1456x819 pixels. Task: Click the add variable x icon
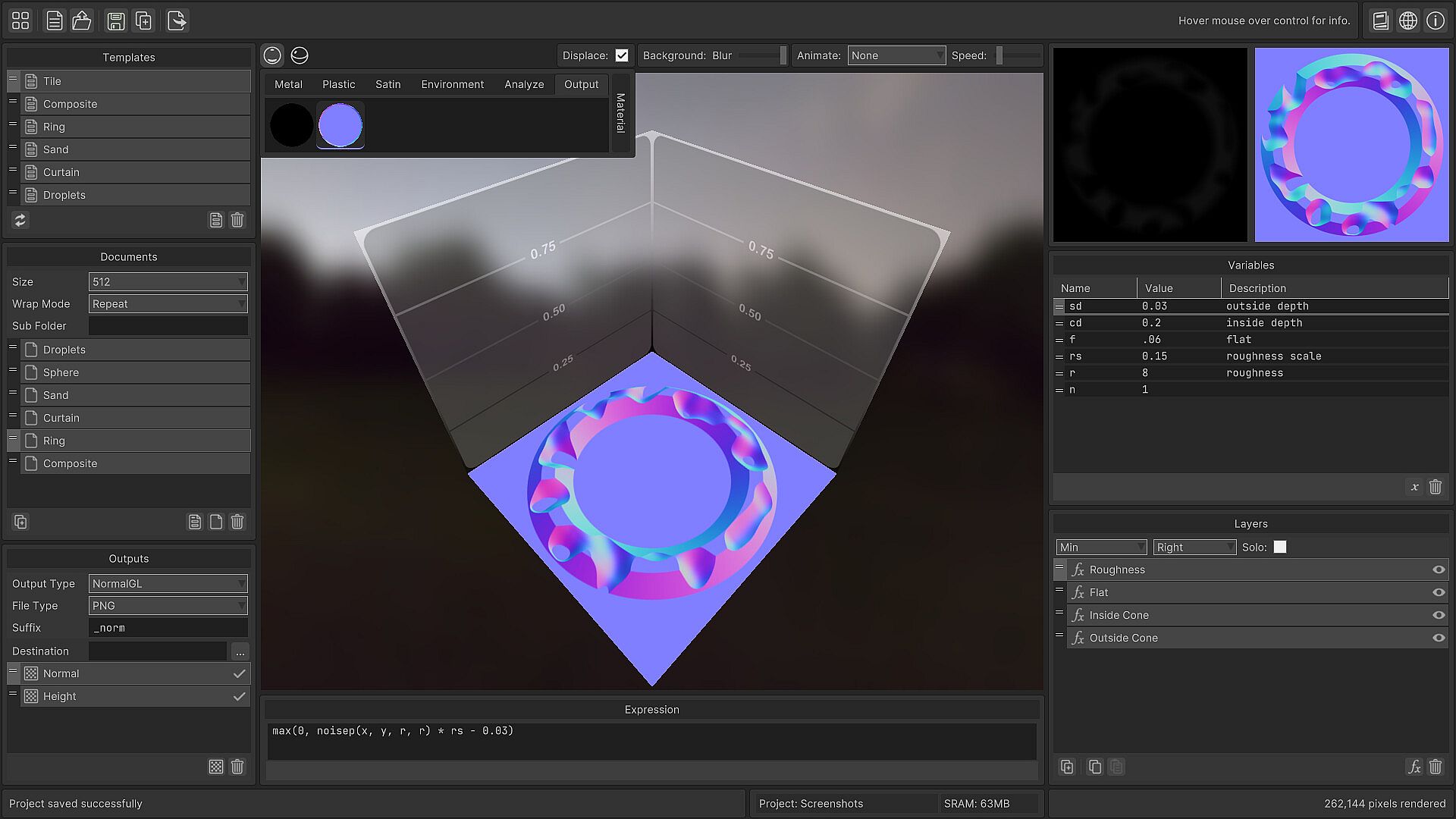pyautogui.click(x=1414, y=487)
